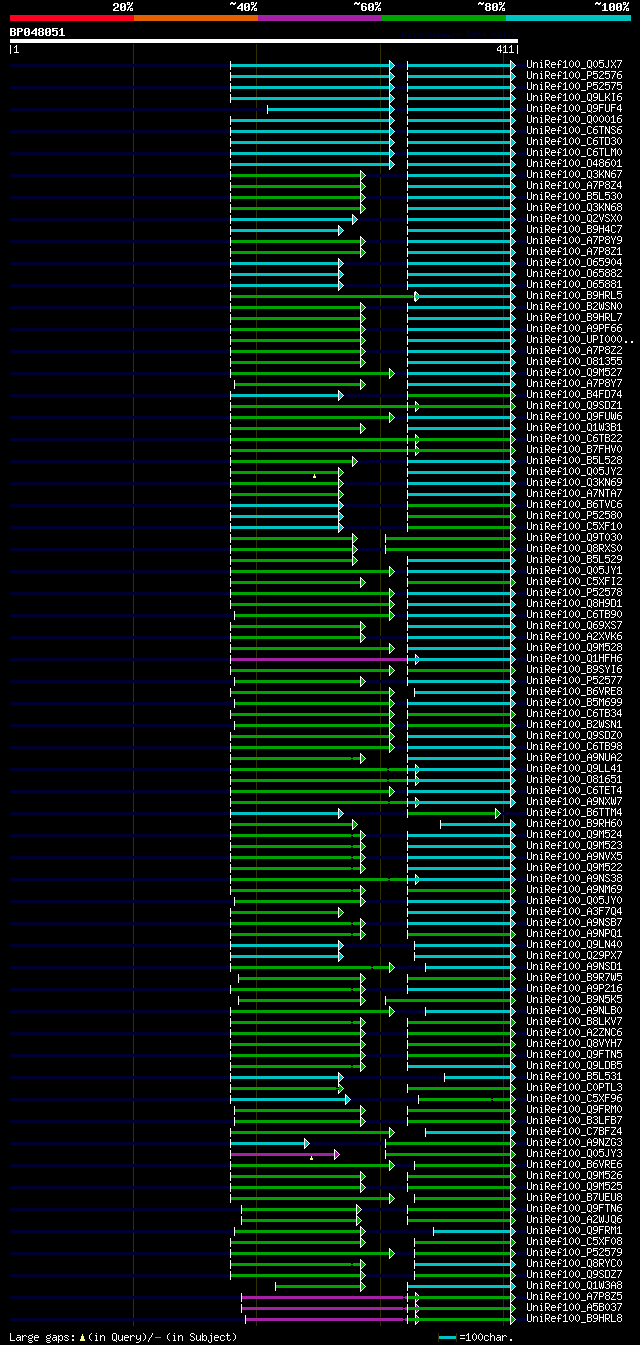
Task: Select hit label UniRef100_B9H4C7
Action: 574,229
